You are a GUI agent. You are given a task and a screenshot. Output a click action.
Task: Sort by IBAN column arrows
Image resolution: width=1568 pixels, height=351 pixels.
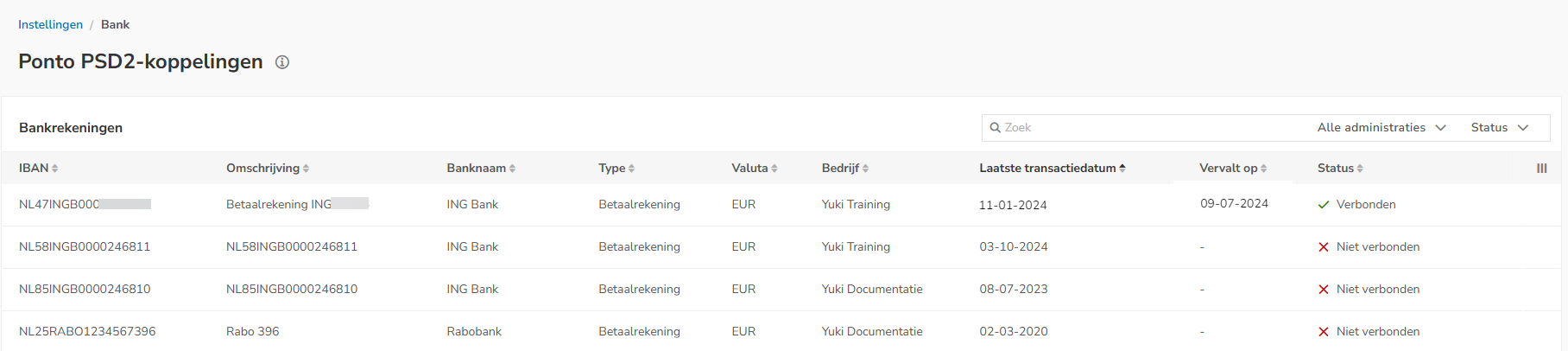point(54,169)
